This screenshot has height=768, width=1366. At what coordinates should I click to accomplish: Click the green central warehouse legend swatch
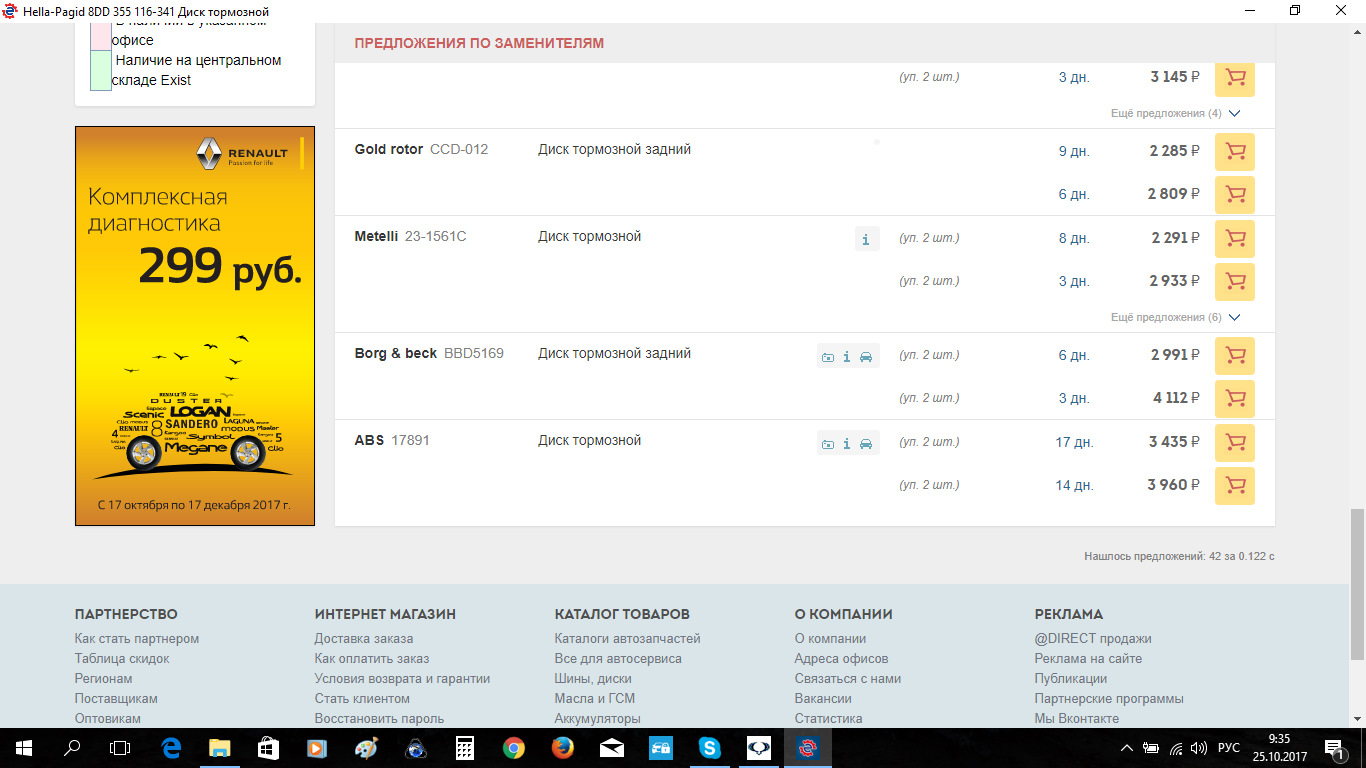[101, 71]
